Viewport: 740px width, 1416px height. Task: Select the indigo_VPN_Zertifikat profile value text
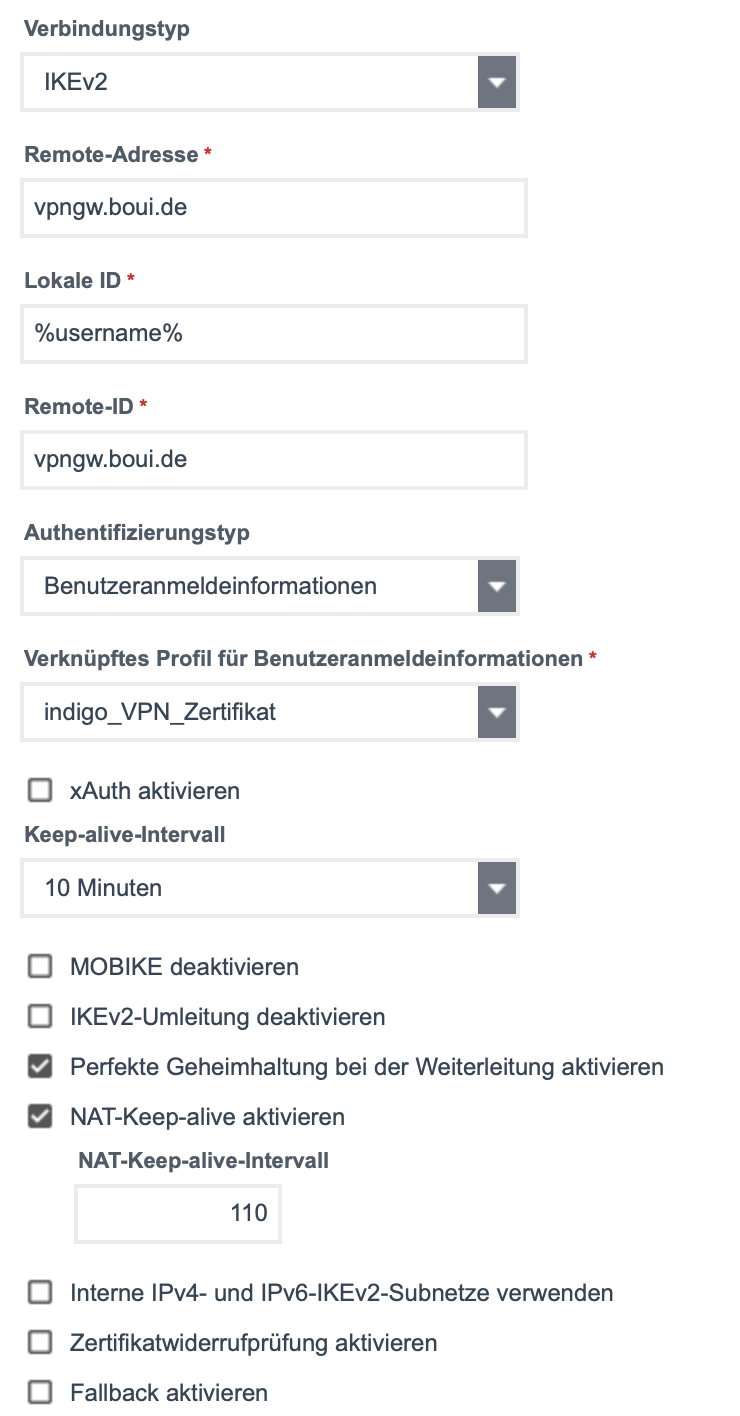160,712
